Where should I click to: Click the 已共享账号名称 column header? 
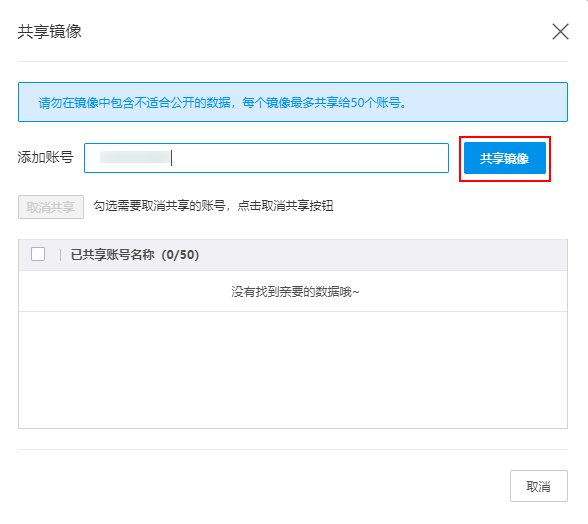[112, 255]
